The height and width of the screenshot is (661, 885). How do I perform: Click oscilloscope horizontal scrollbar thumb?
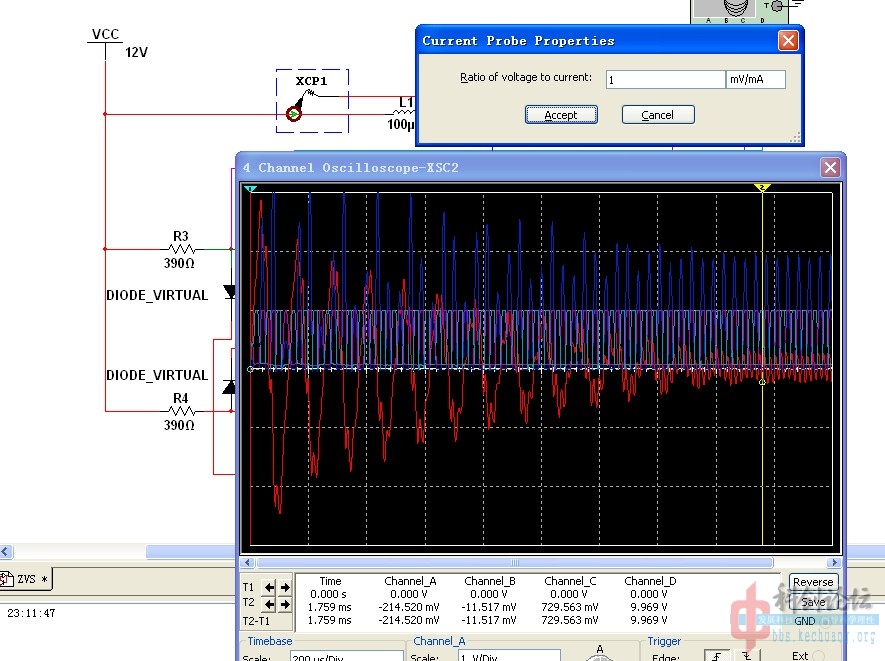click(515, 563)
